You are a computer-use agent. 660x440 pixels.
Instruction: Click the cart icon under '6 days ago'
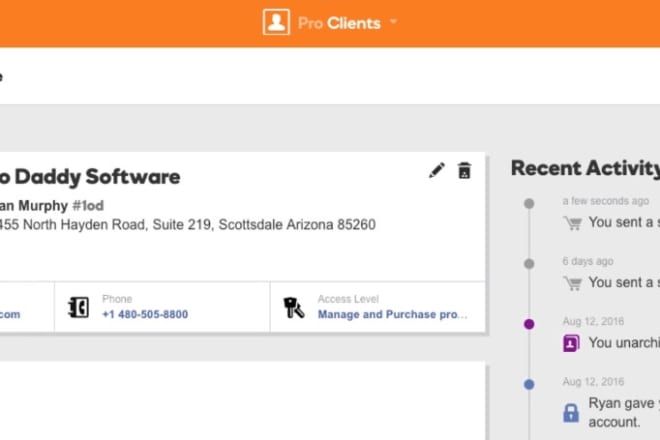pos(573,283)
